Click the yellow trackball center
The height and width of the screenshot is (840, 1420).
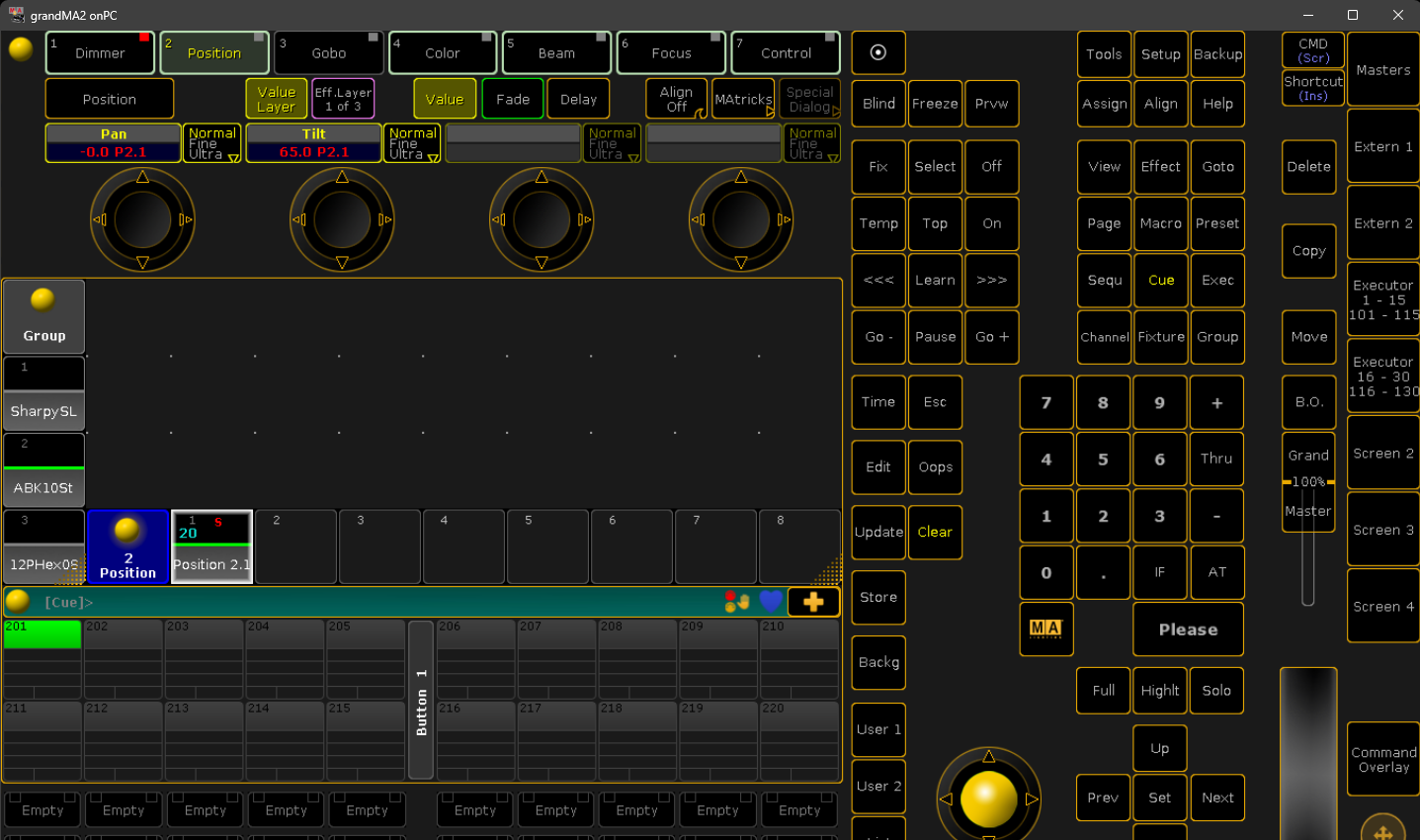click(989, 798)
